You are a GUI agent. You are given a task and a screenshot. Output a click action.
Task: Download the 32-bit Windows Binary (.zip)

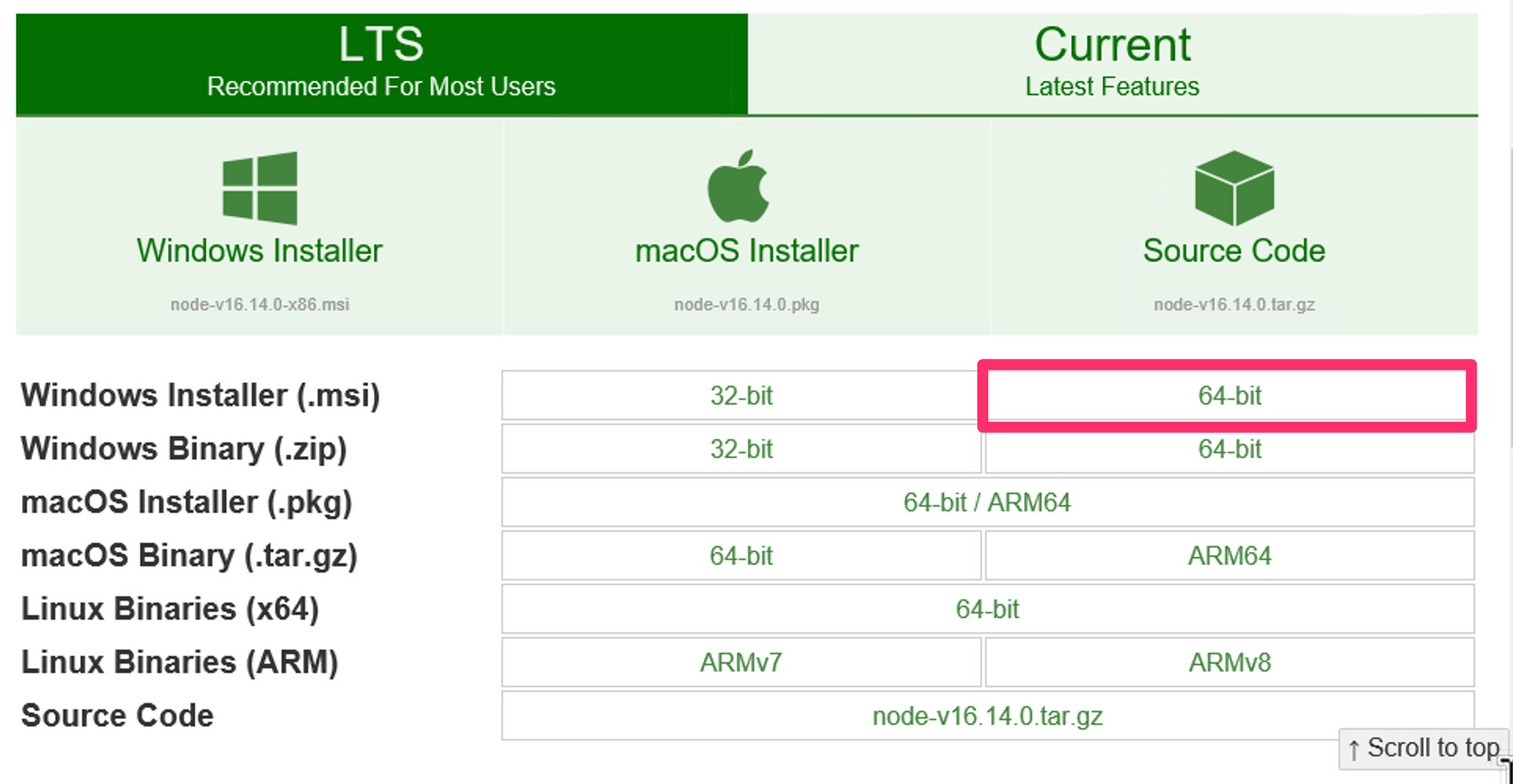tap(740, 449)
